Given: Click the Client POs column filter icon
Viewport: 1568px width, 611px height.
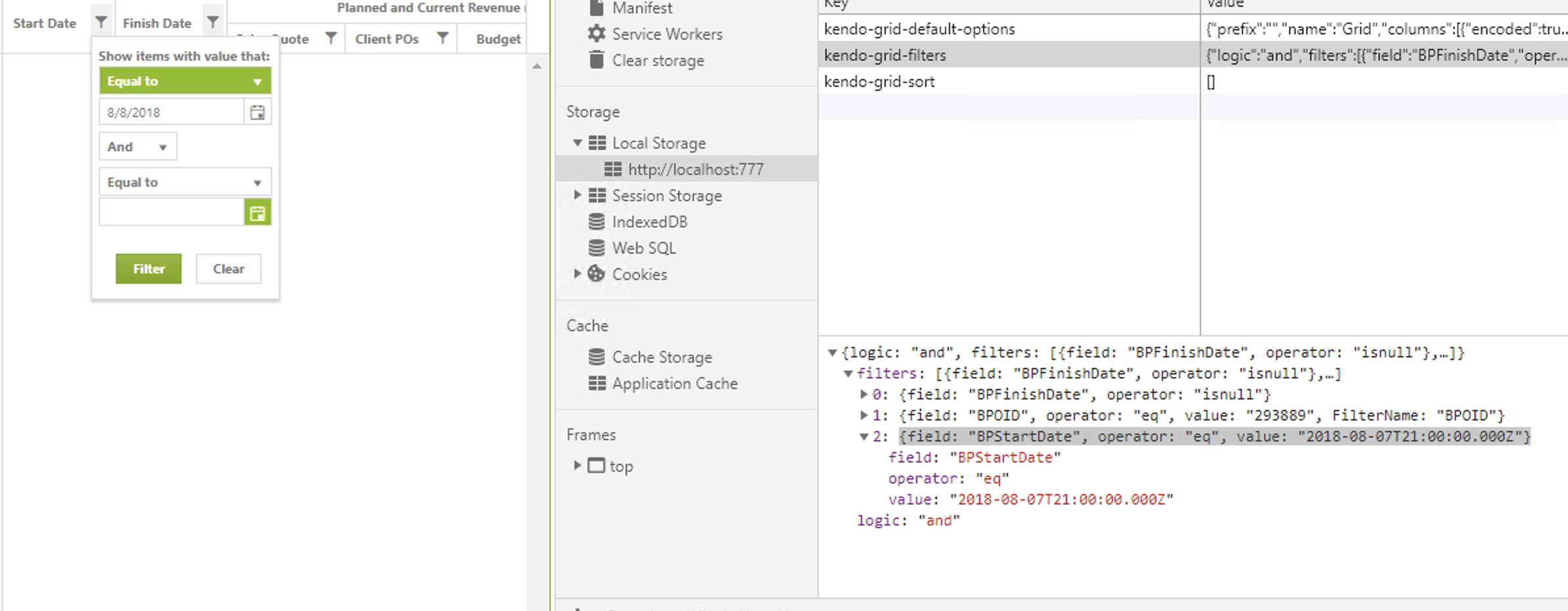Looking at the screenshot, I should pos(443,38).
